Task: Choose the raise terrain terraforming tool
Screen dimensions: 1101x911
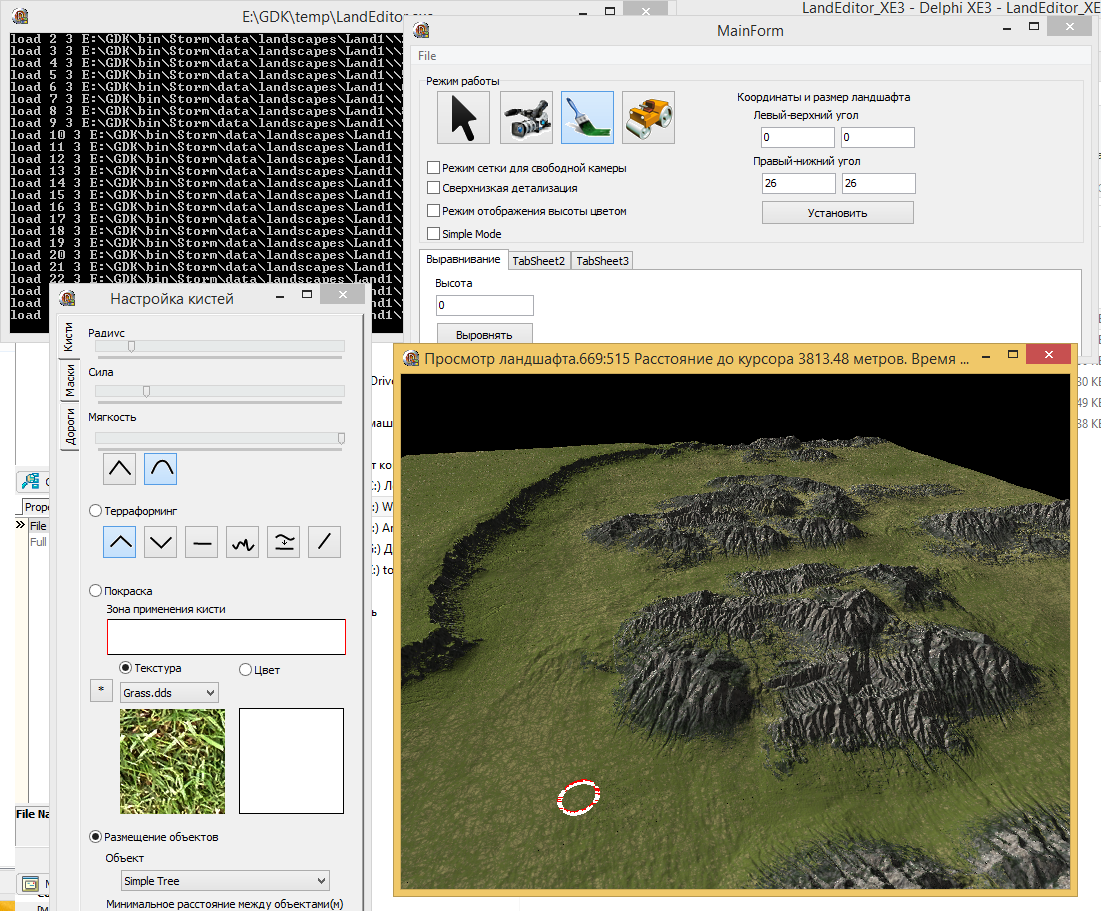Action: coord(120,542)
